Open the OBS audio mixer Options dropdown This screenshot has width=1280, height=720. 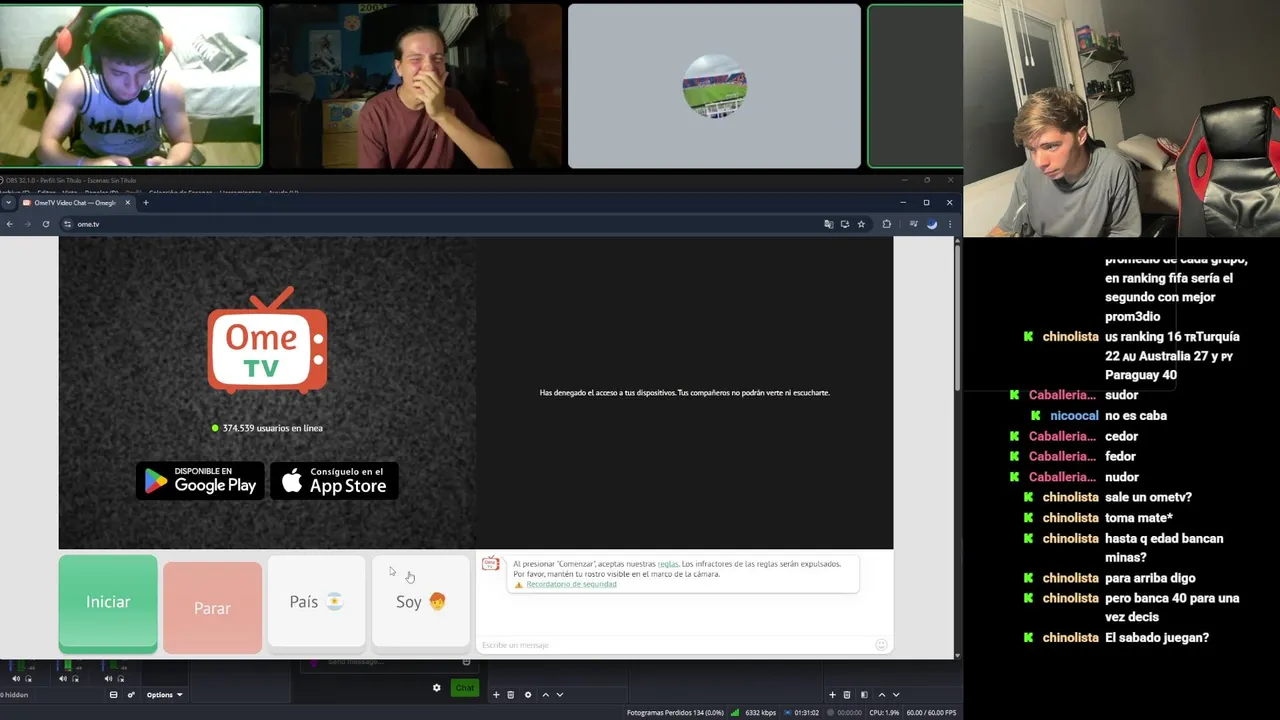pyautogui.click(x=165, y=695)
